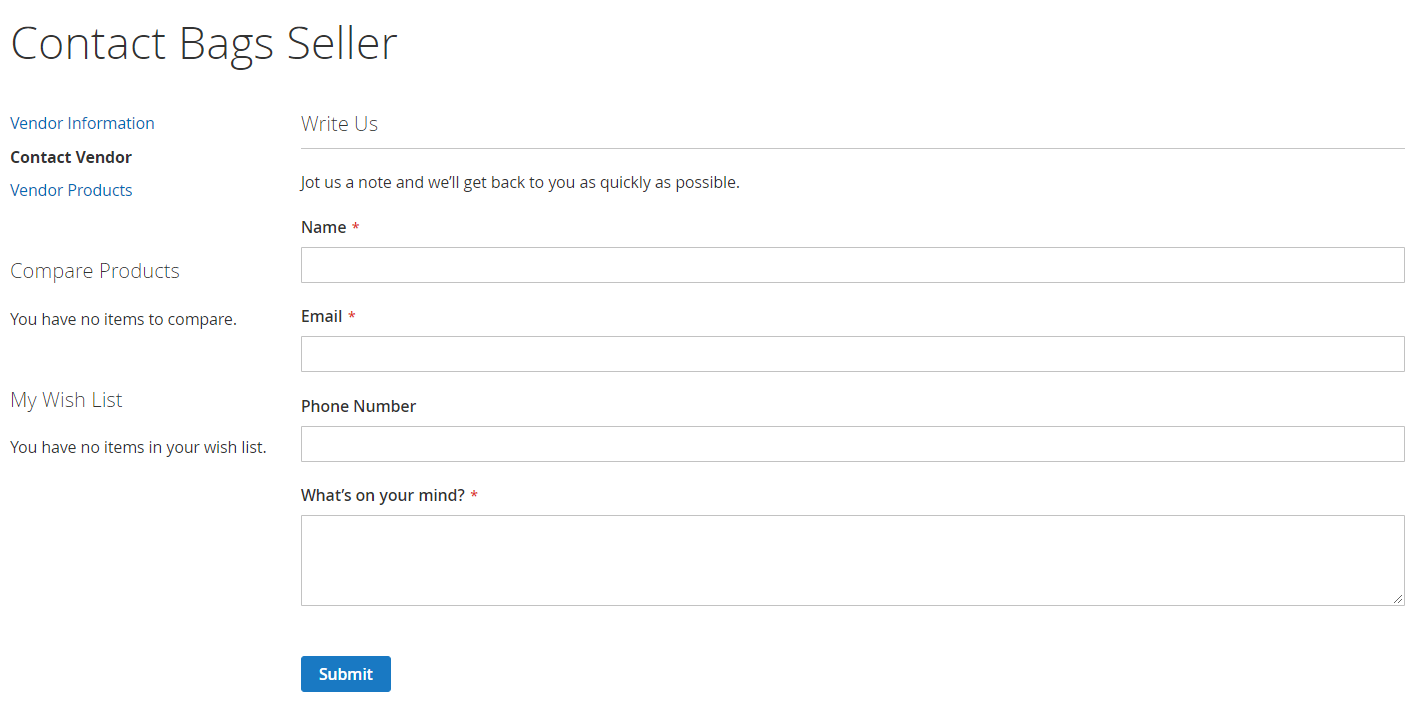
Task: Click the Phone Number field label
Action: pos(358,406)
